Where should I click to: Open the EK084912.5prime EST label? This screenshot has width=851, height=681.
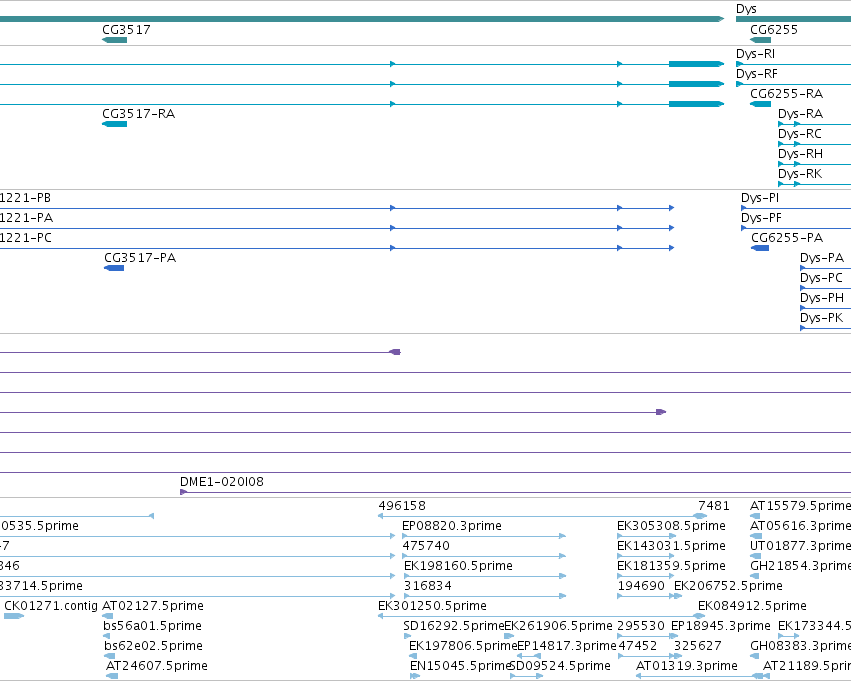[x=752, y=607]
